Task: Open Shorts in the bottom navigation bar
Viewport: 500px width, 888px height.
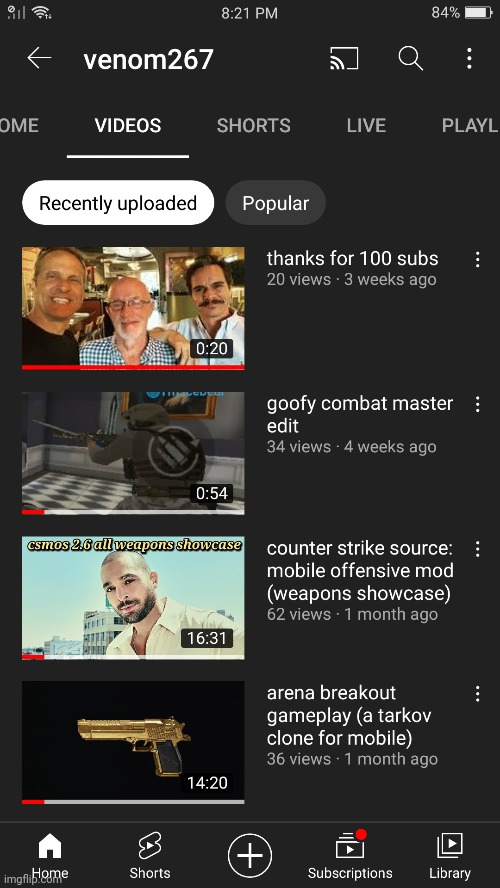Action: coord(149,856)
